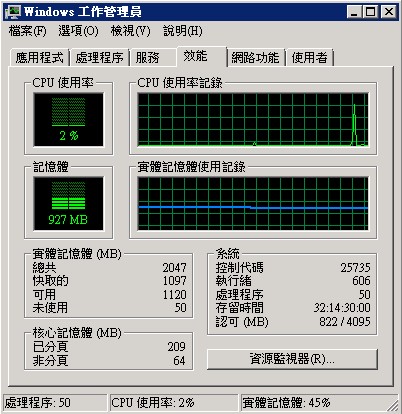Open the 選項(O) menu
The image size is (402, 414).
[78, 31]
